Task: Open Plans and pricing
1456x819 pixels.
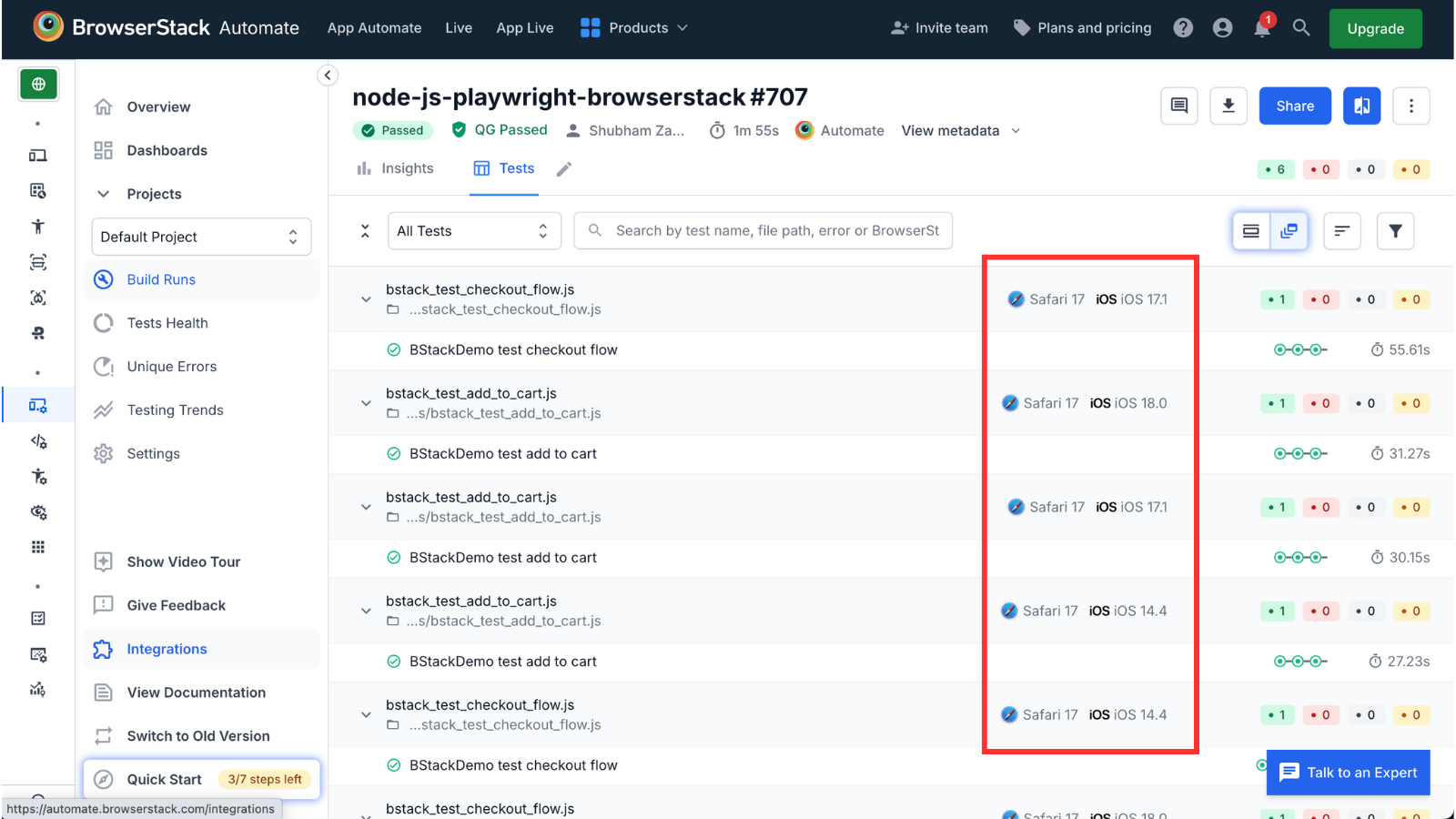Action: coord(1082,28)
